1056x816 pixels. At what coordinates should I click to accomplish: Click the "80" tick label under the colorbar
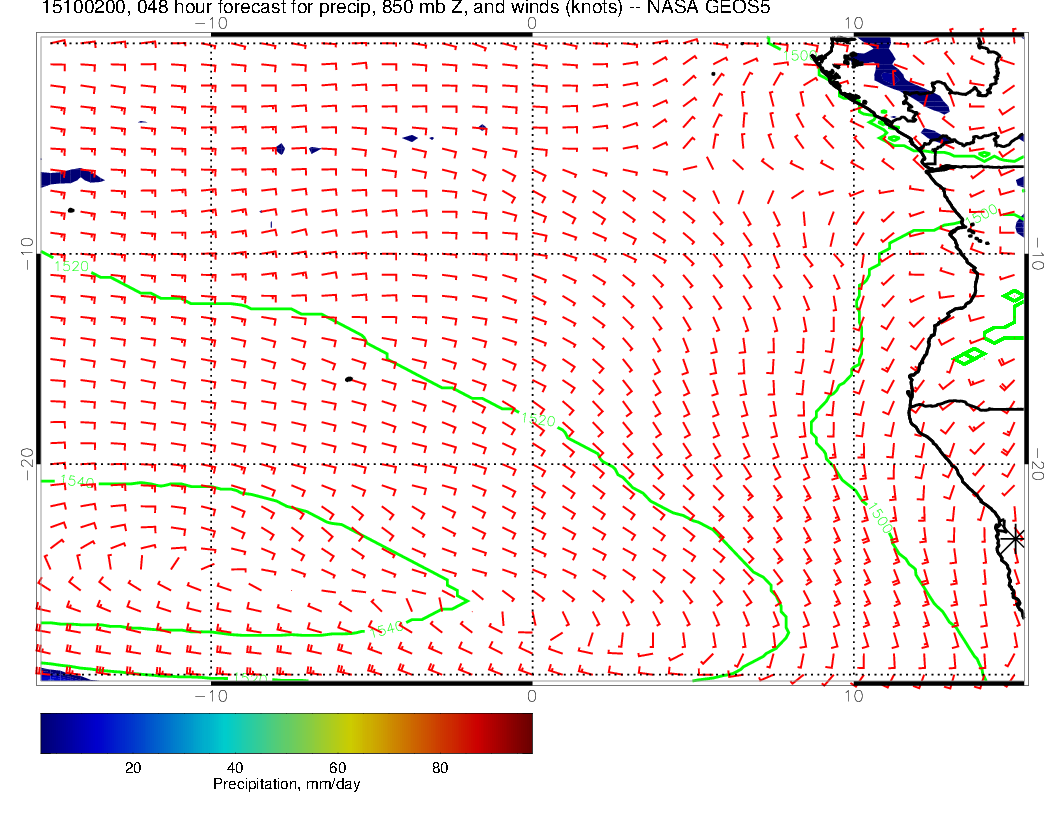tap(439, 768)
